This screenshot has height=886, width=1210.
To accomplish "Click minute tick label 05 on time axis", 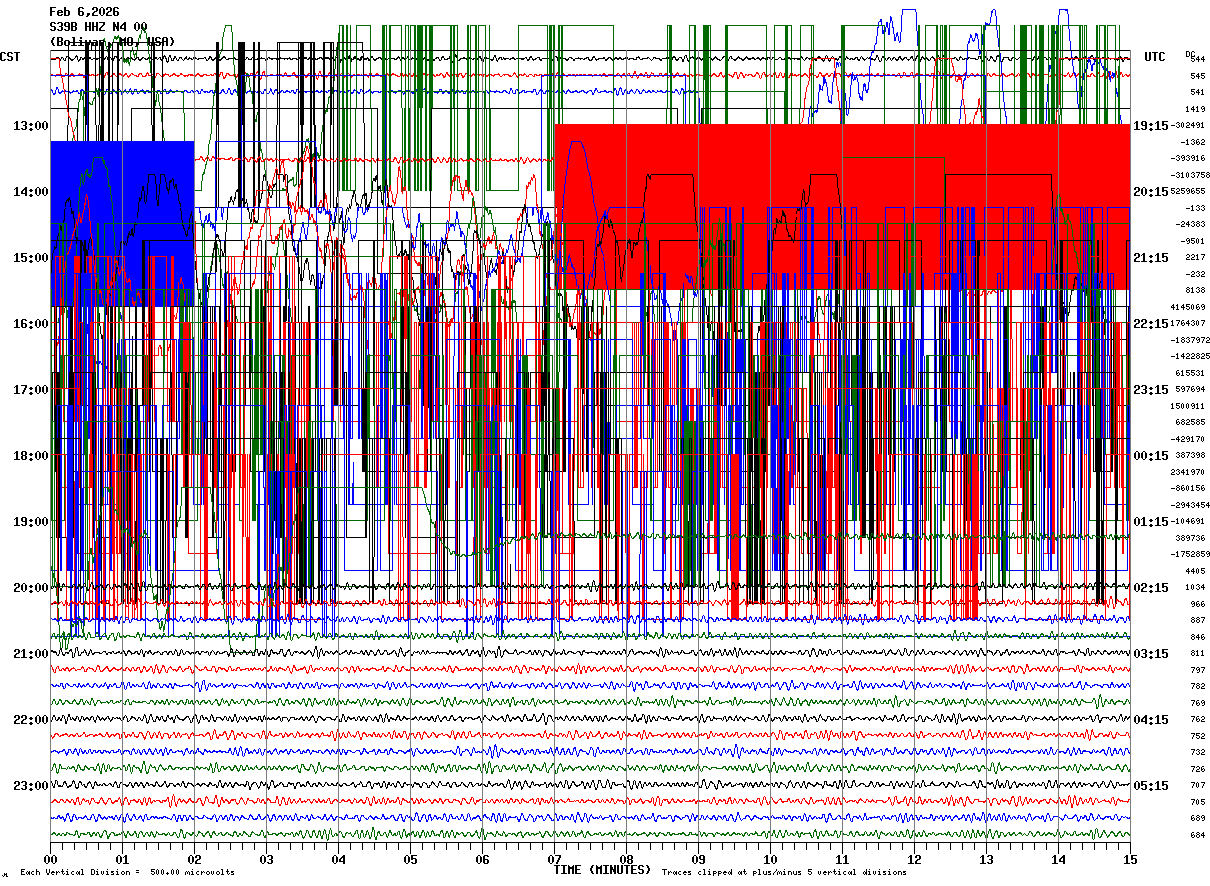I will tap(410, 859).
